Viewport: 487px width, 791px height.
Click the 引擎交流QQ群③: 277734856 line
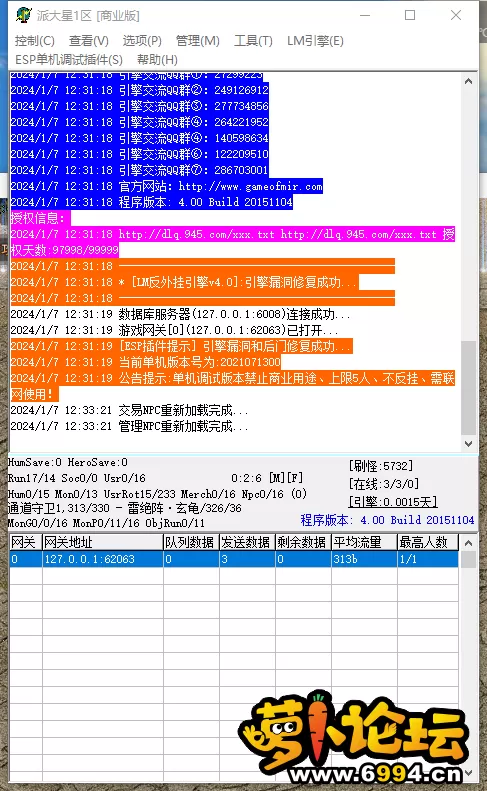[x=139, y=106]
